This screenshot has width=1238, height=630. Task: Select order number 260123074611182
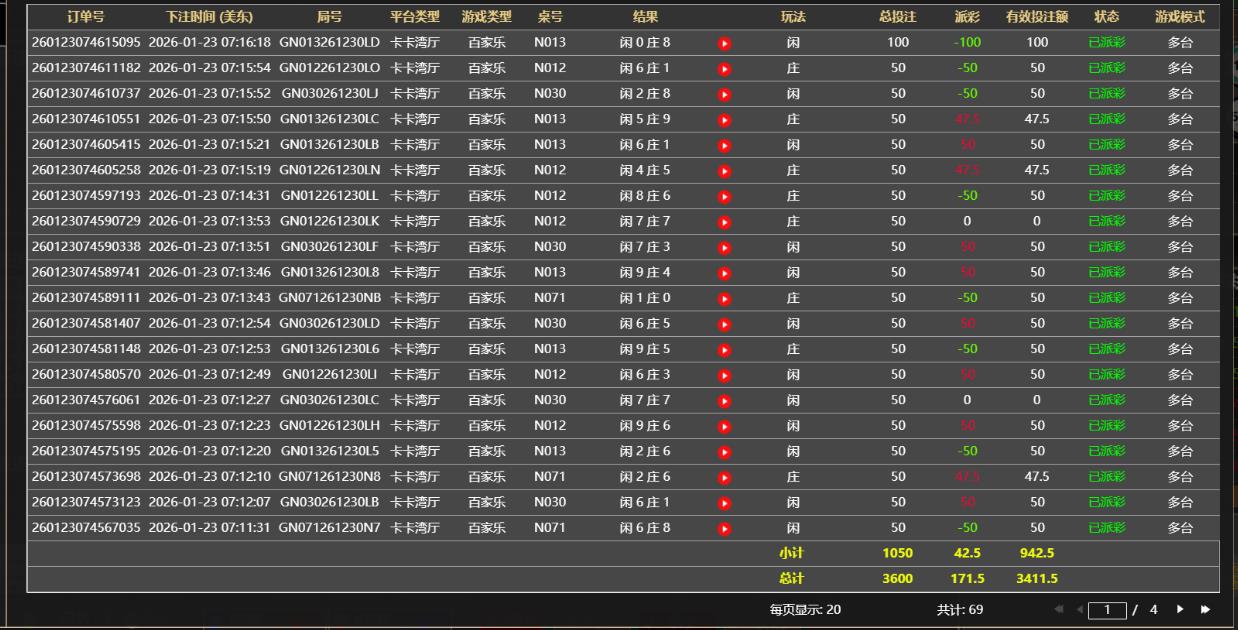coord(86,68)
